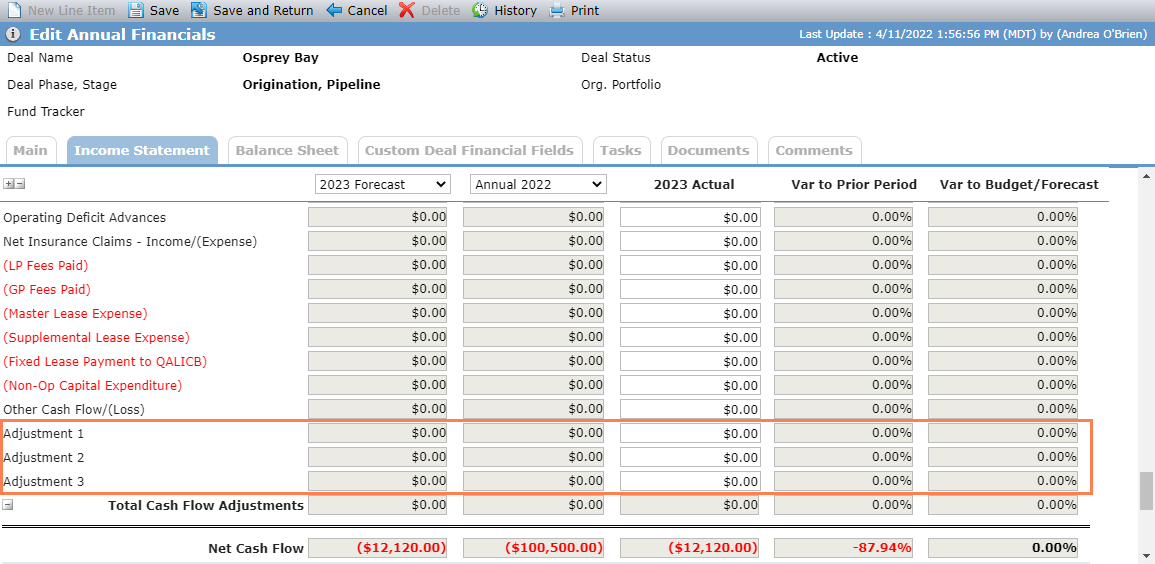Collapse the Total Cash Flow Adjustments section
1155x564 pixels.
click(x=7, y=505)
